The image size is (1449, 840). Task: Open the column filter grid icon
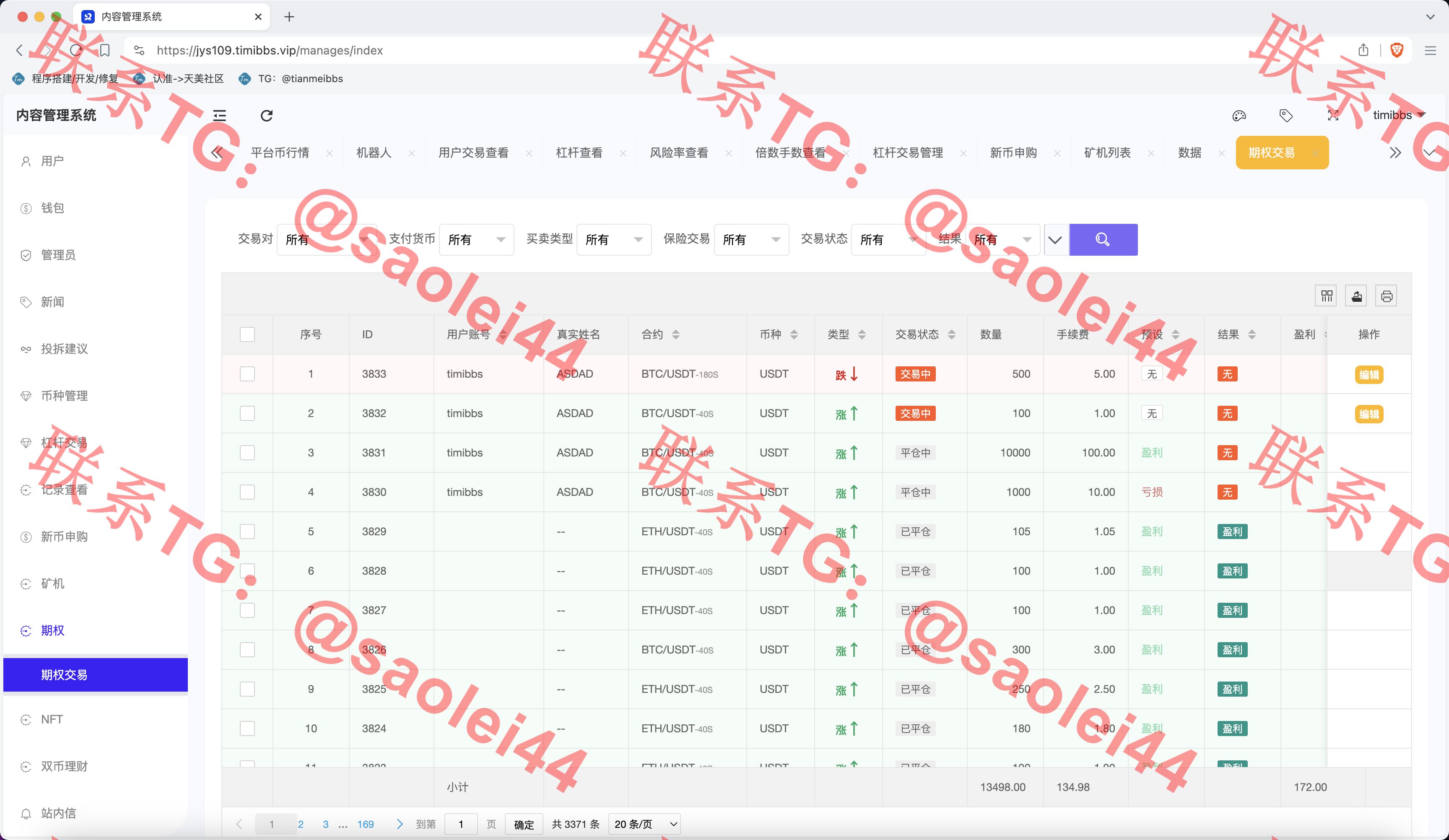point(1327,296)
